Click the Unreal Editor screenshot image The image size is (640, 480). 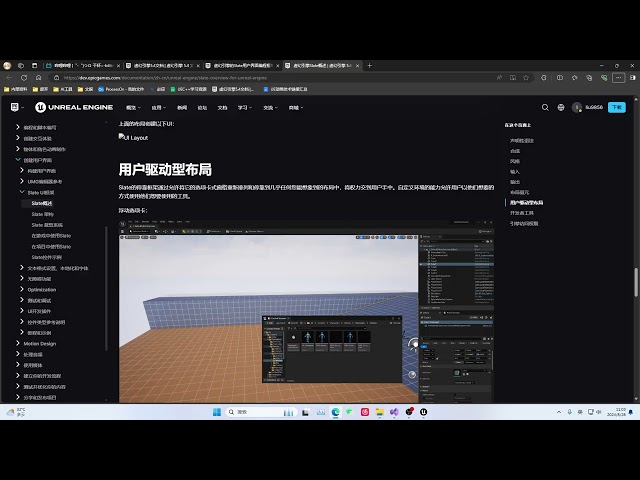[x=306, y=311]
